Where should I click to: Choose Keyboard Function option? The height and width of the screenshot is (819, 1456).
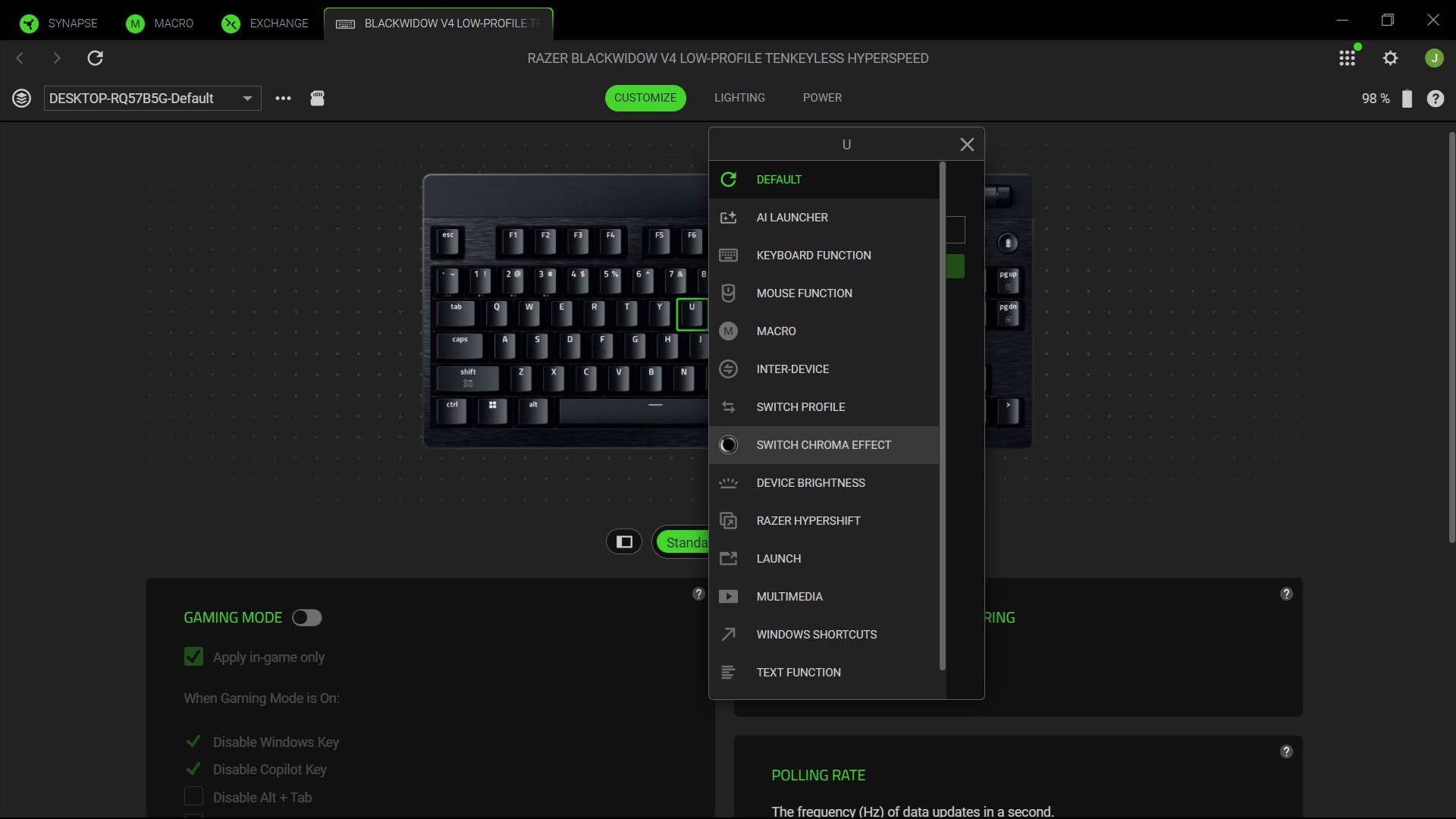point(824,256)
